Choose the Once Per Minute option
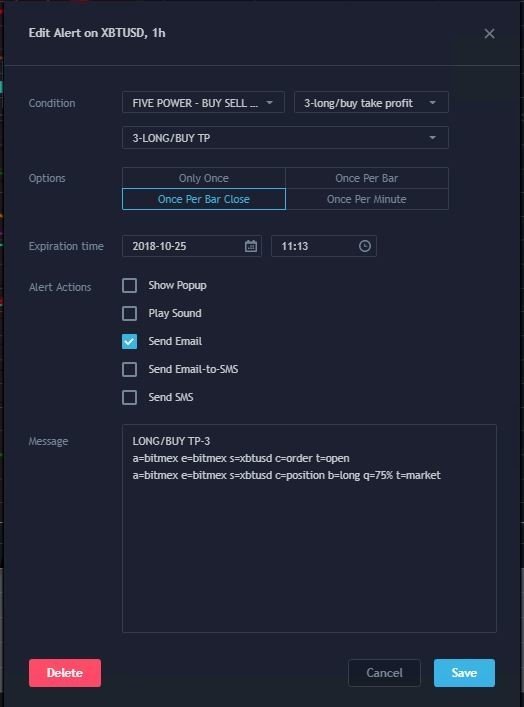Image resolution: width=524 pixels, height=707 pixels. (367, 199)
